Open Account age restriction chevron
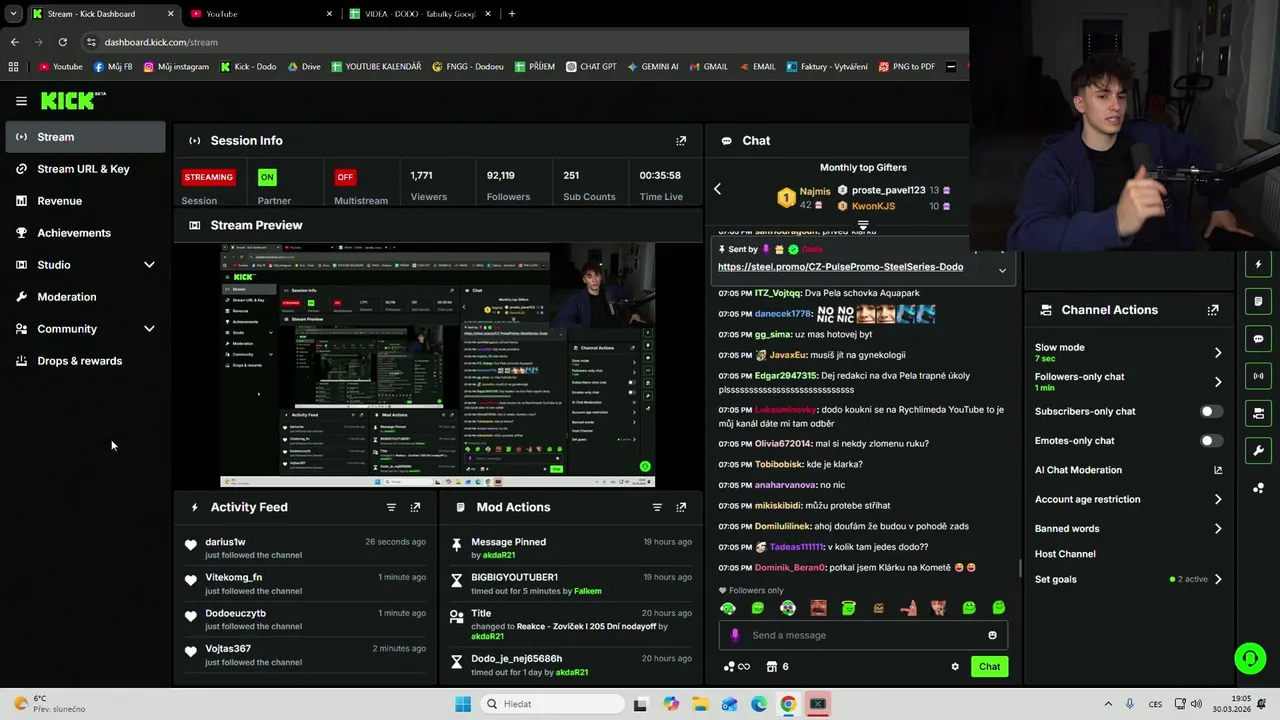The image size is (1280, 720). [1218, 499]
